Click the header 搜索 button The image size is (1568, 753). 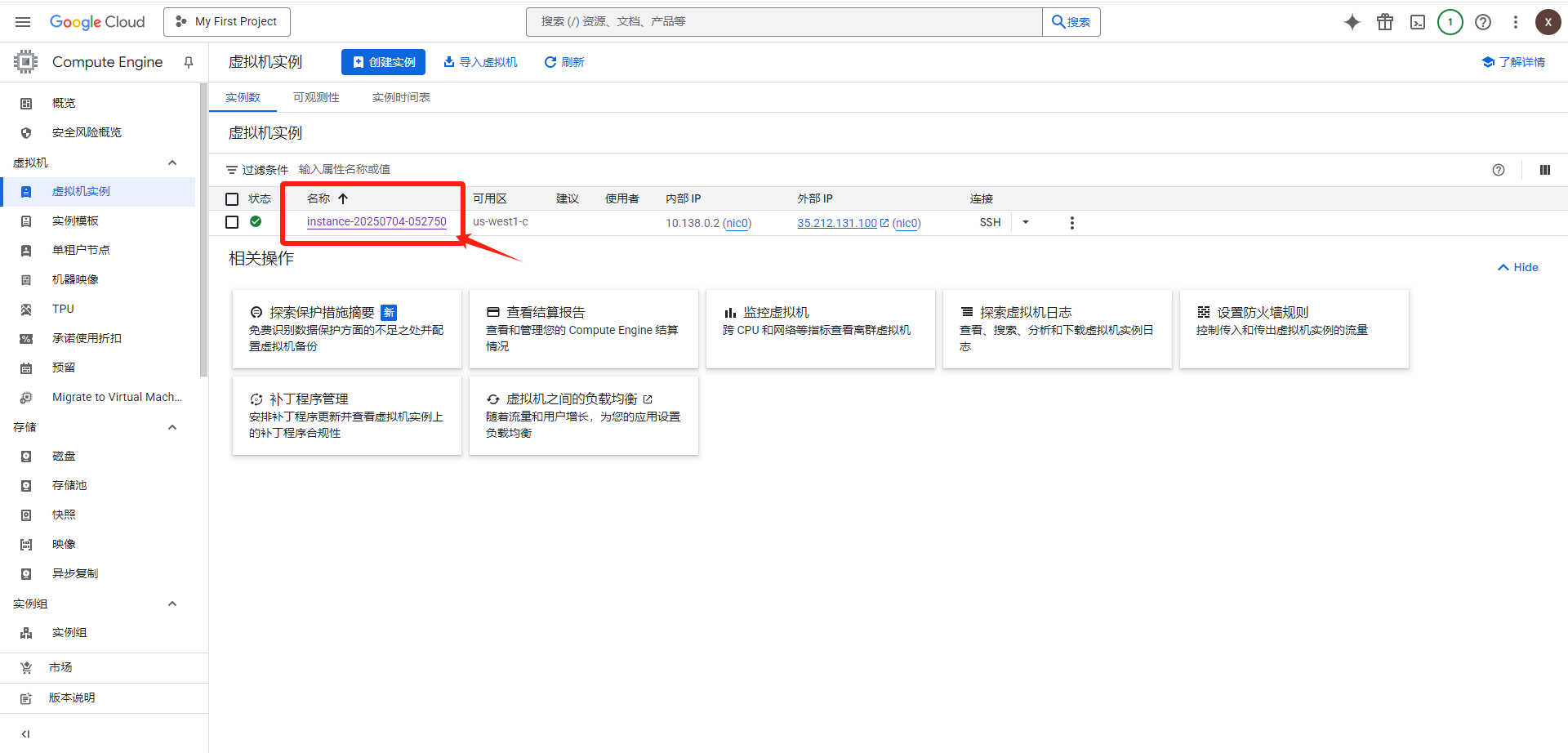pos(1071,22)
